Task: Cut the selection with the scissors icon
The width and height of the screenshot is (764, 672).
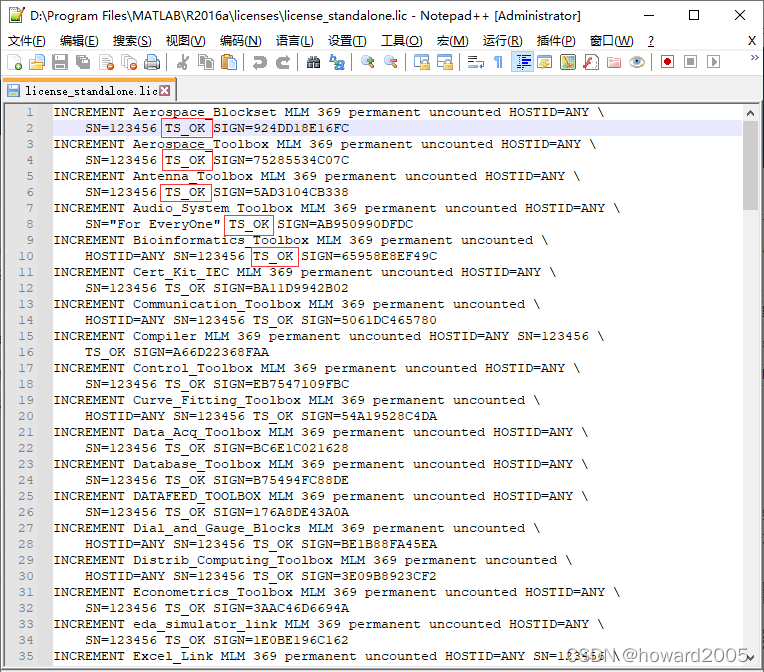Action: tap(183, 62)
